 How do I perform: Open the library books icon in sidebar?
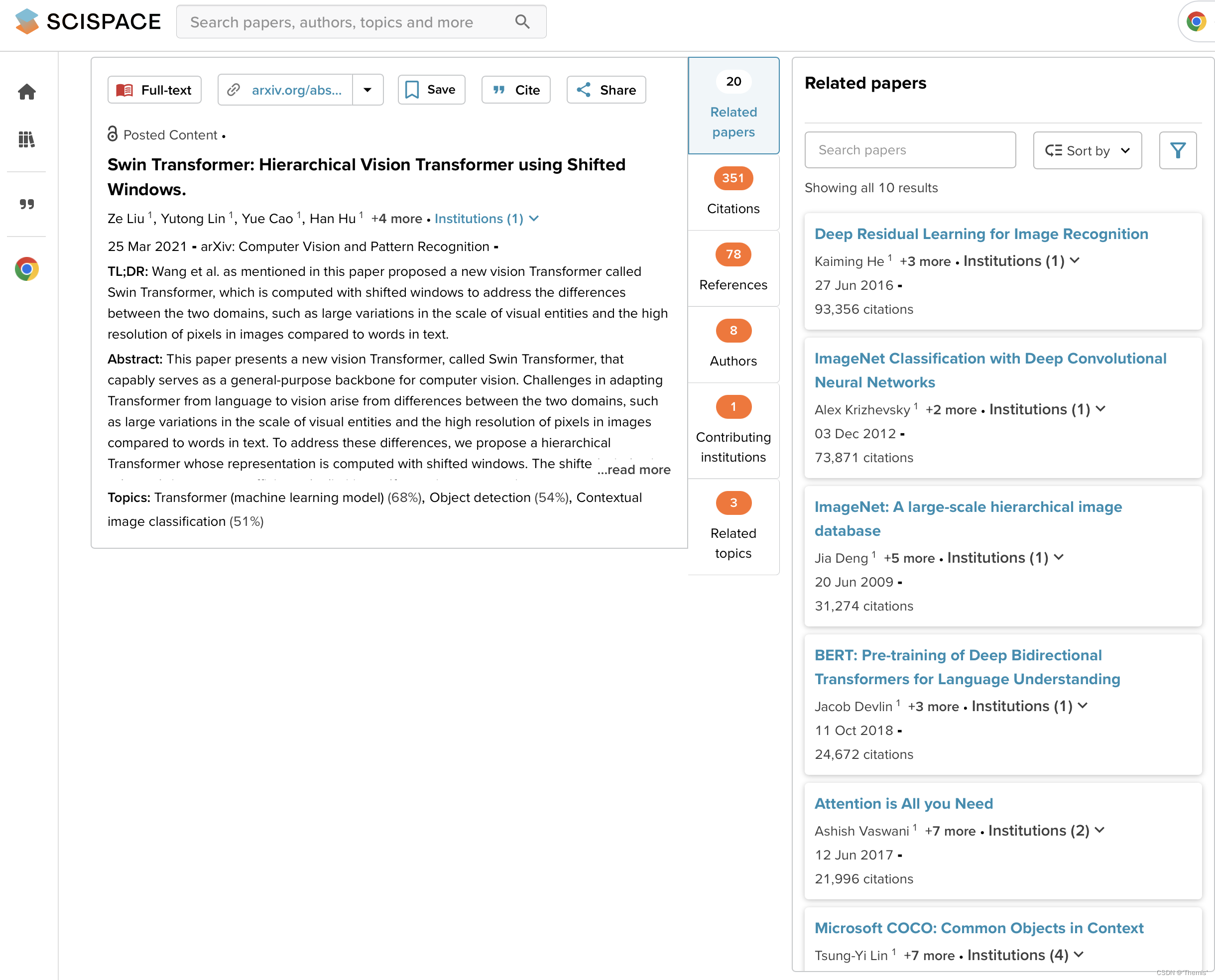(x=26, y=139)
